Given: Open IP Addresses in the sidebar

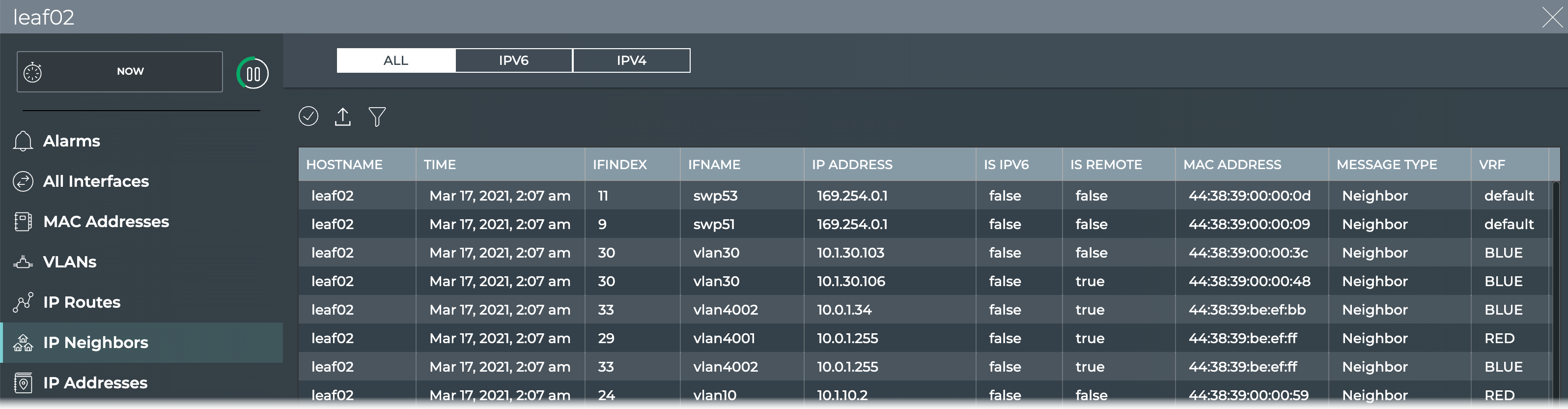Looking at the screenshot, I should click(95, 383).
